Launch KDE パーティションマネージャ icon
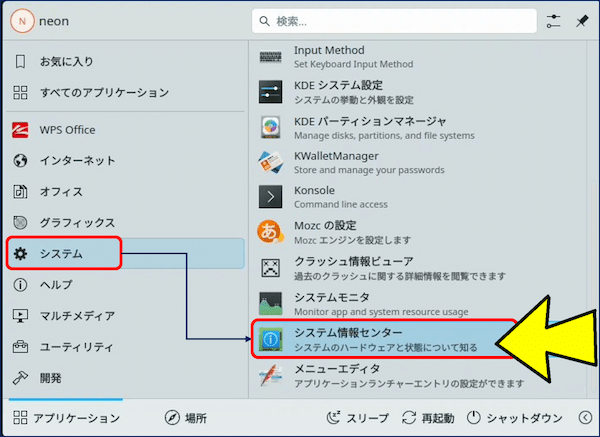This screenshot has width=600, height=437. (x=271, y=128)
